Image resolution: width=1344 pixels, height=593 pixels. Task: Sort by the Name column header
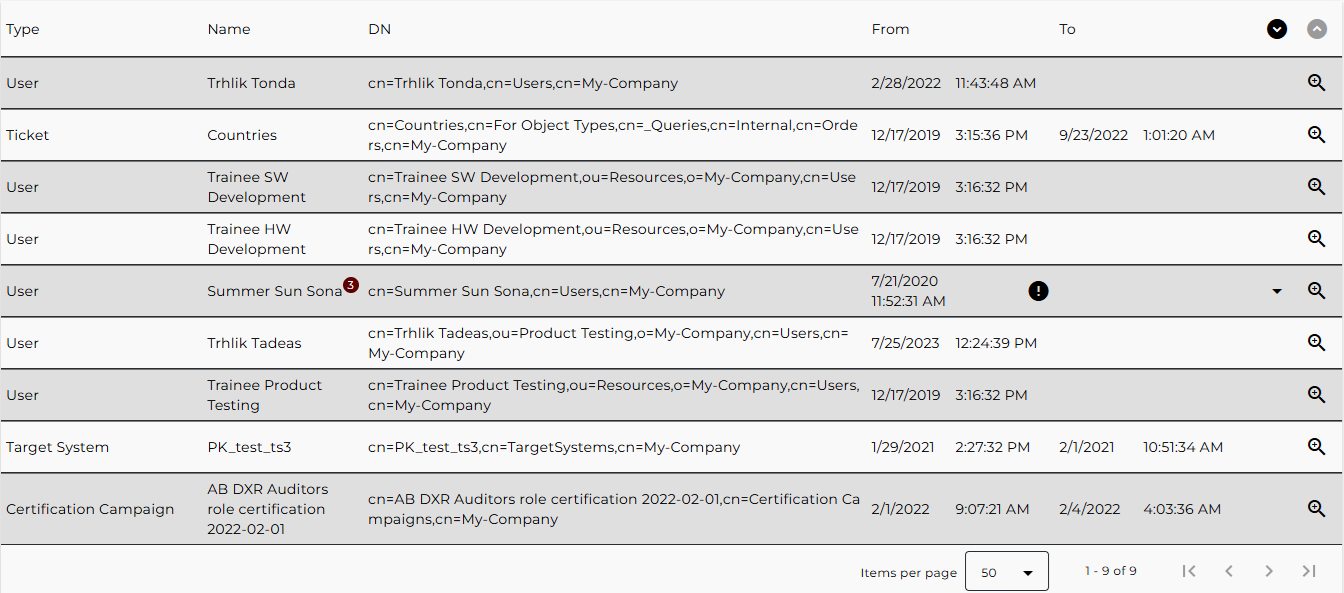pyautogui.click(x=229, y=29)
